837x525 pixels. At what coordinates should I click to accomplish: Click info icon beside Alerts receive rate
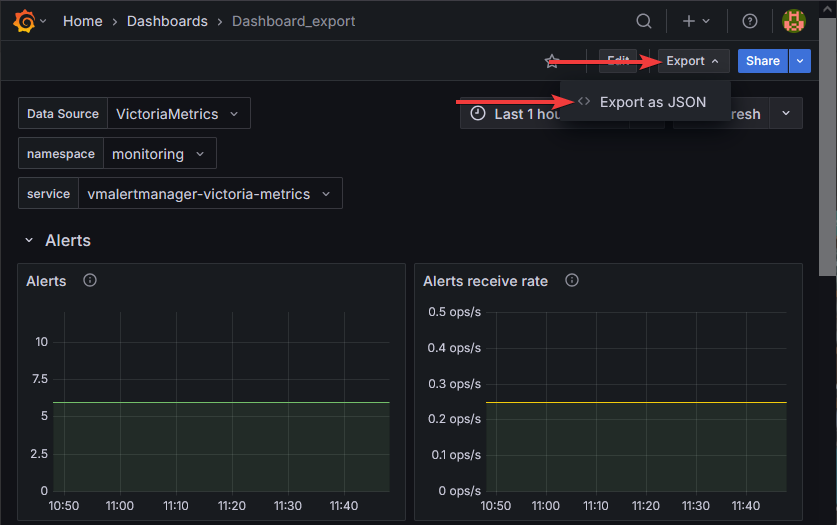(x=571, y=281)
